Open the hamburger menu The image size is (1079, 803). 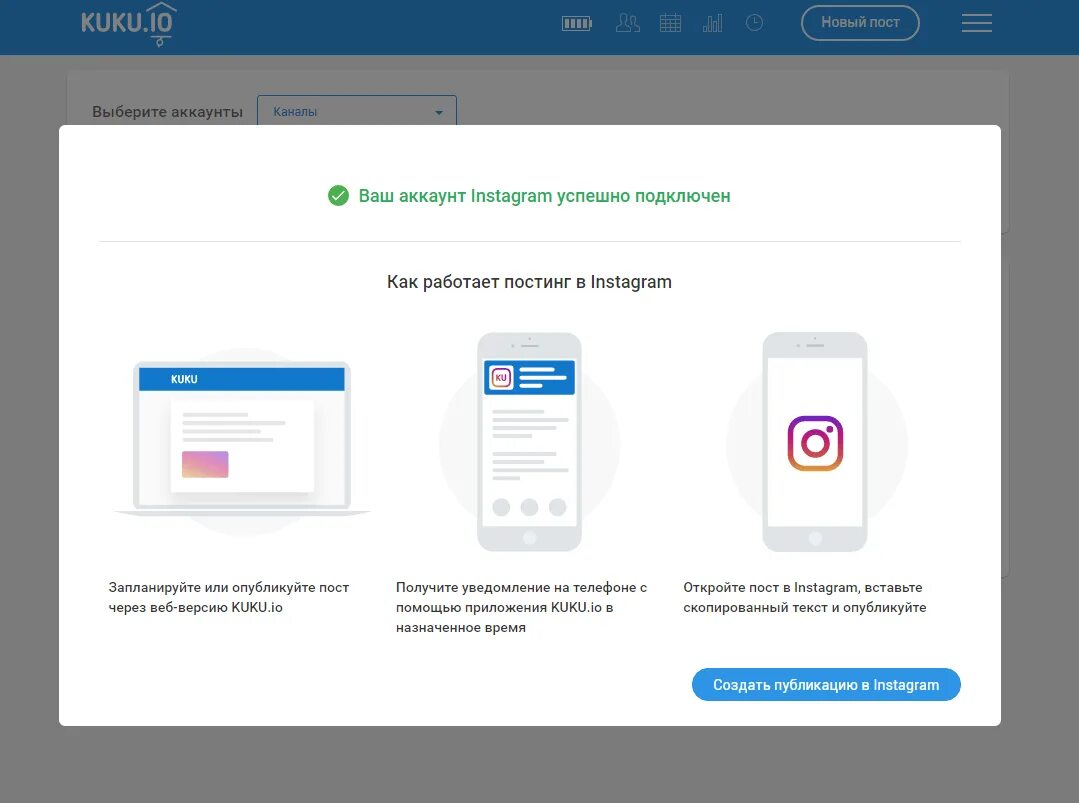pyautogui.click(x=976, y=23)
